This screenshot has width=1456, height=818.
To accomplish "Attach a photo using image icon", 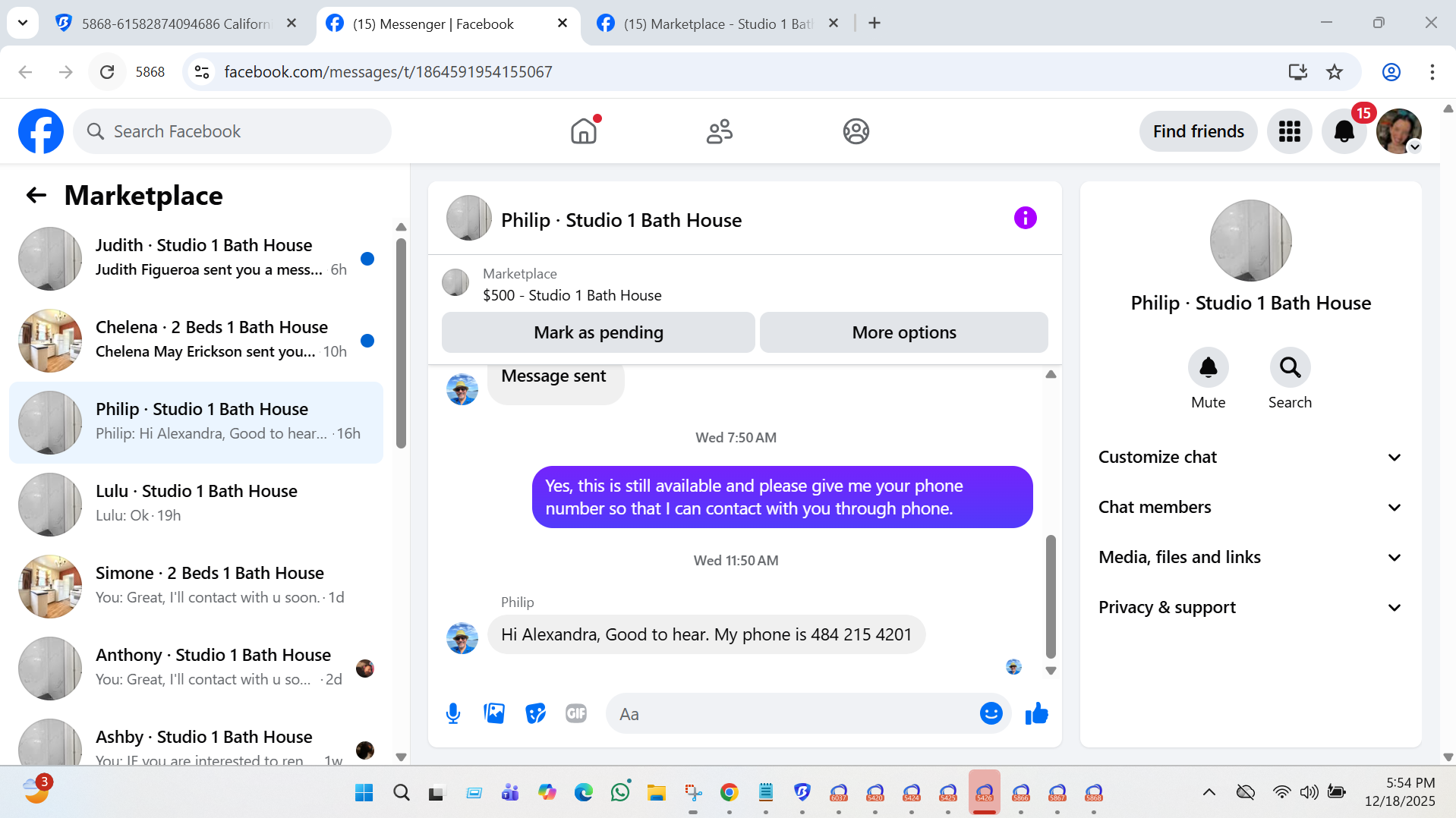I will (x=494, y=714).
